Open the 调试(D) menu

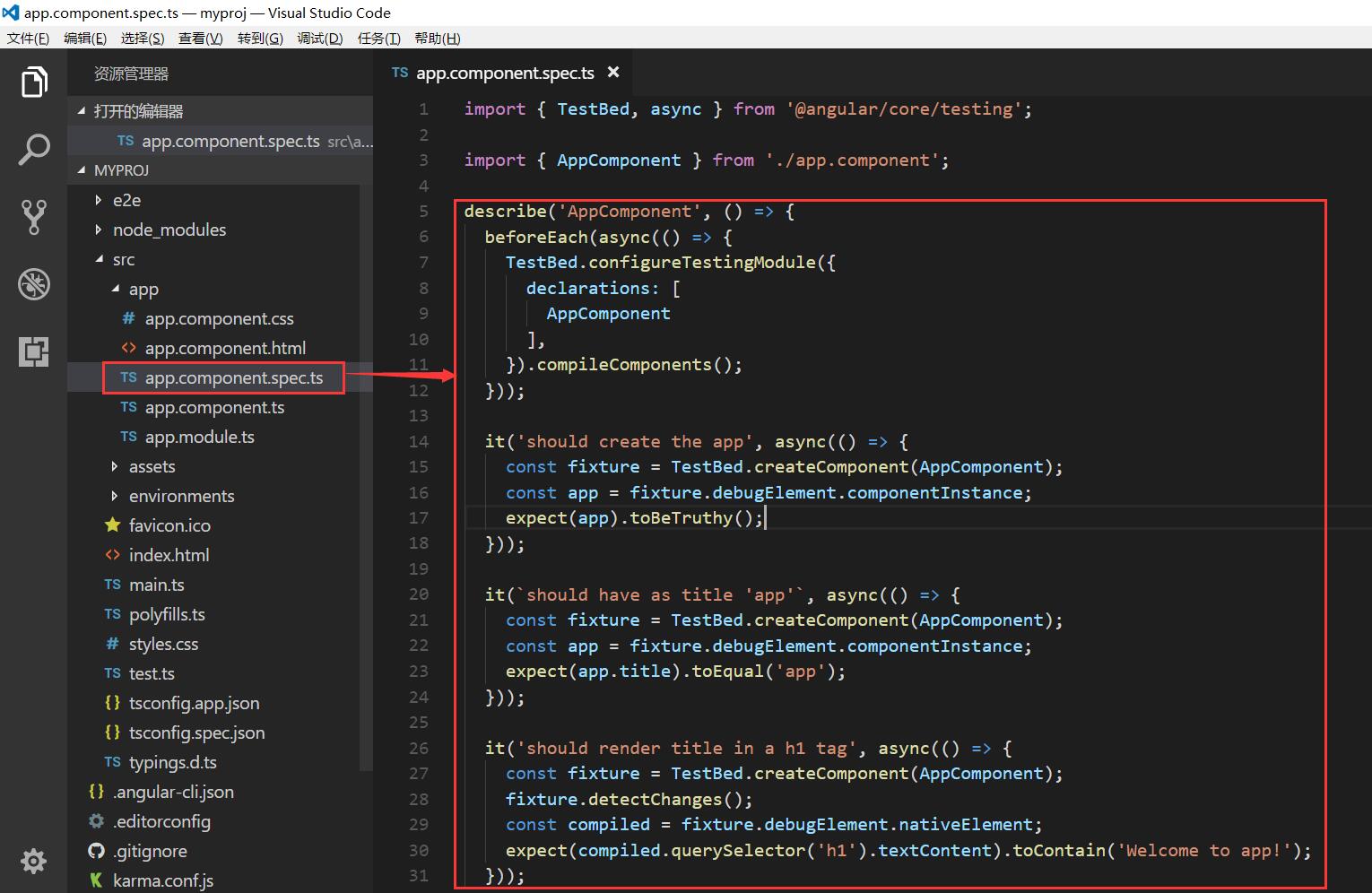(x=319, y=38)
